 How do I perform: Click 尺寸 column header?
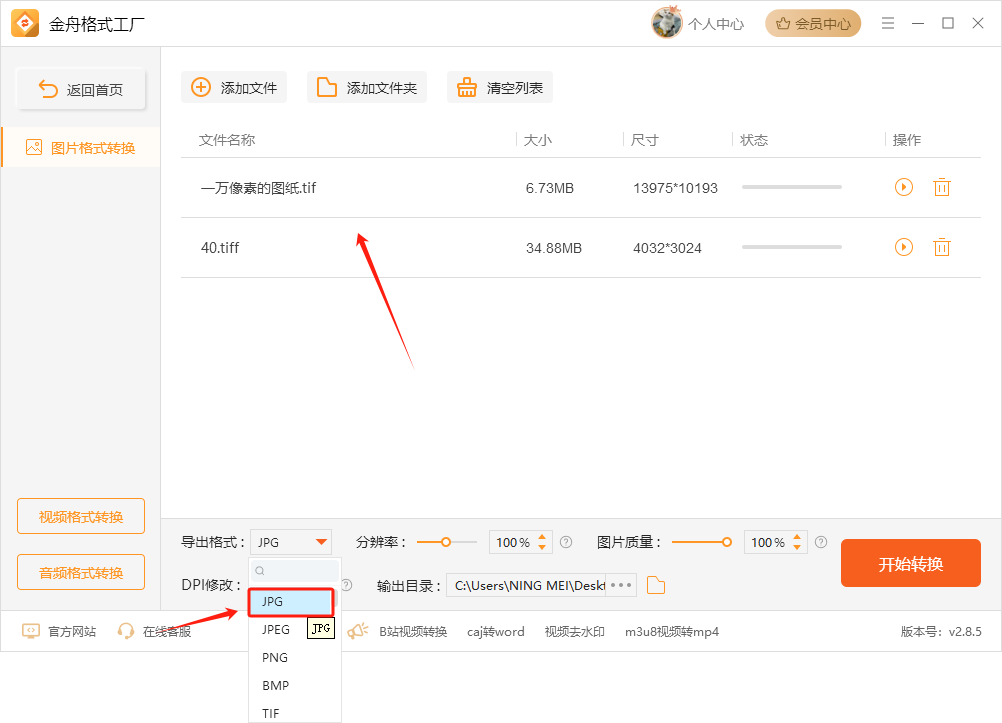[x=644, y=140]
